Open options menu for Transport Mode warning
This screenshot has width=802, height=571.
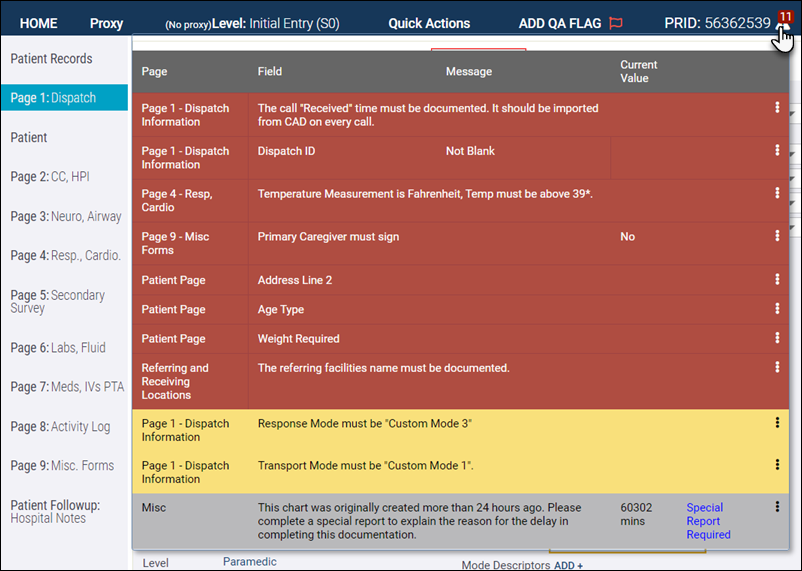click(777, 465)
